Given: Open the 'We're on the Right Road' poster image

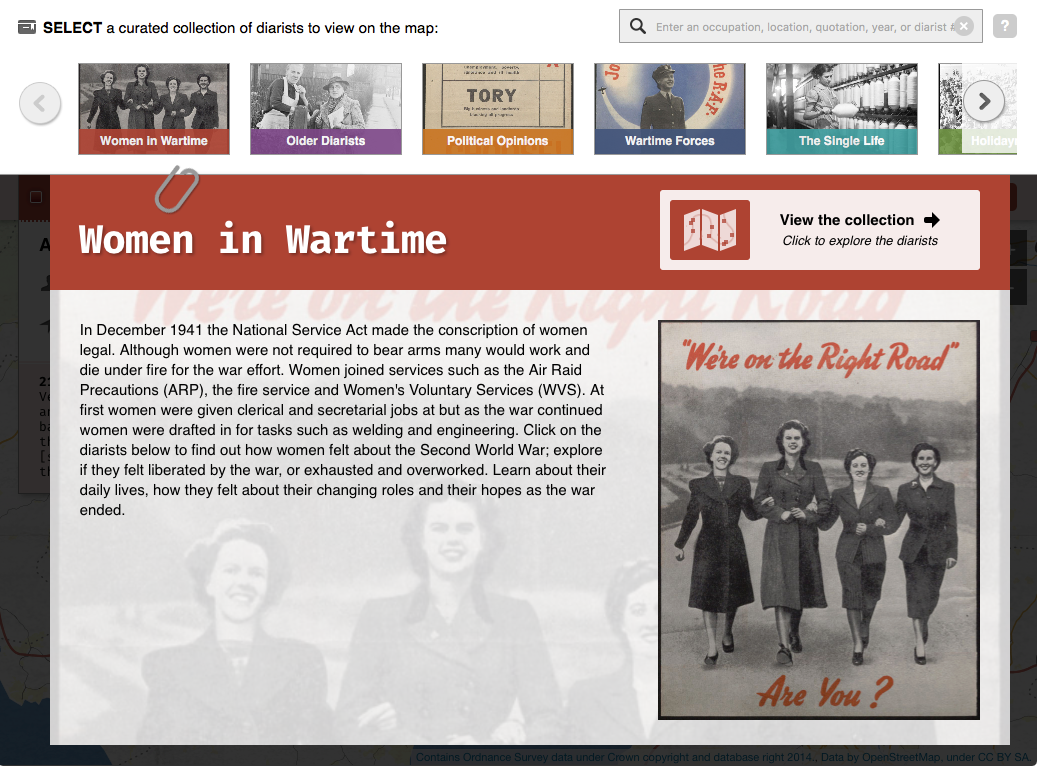Looking at the screenshot, I should click(x=819, y=520).
